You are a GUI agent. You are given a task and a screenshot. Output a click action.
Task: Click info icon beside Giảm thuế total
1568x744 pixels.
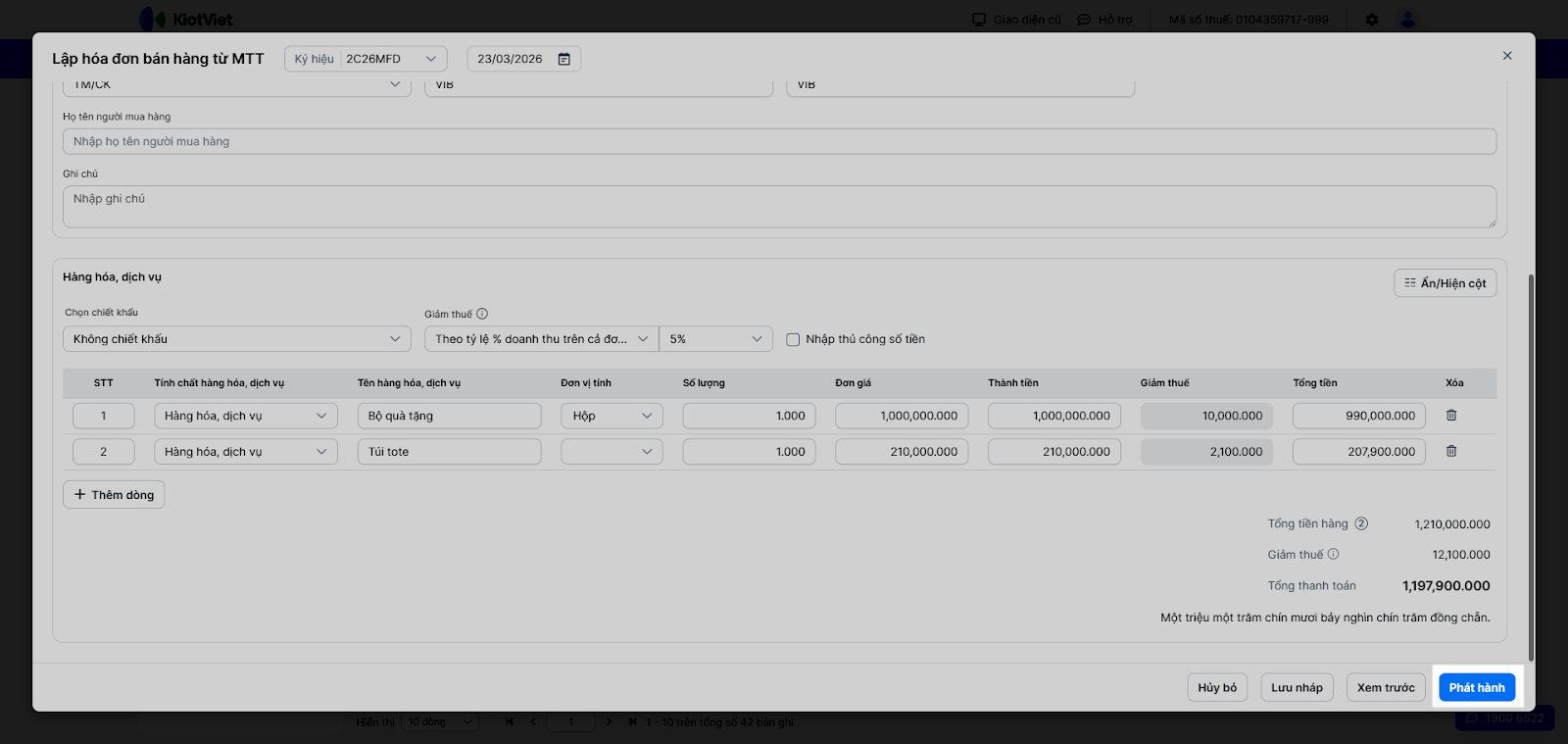point(1333,554)
